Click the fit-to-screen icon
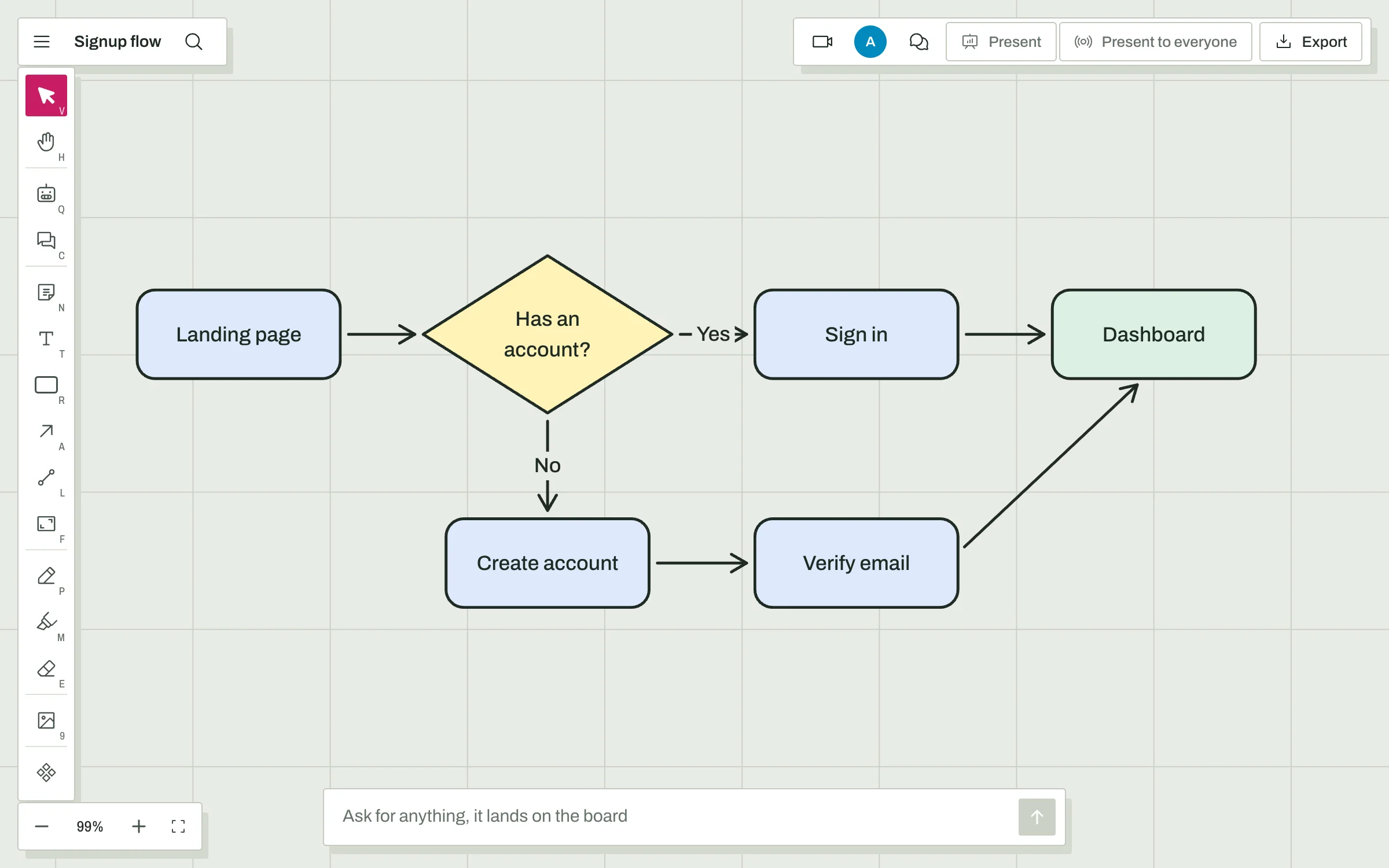1389x868 pixels. (x=178, y=826)
